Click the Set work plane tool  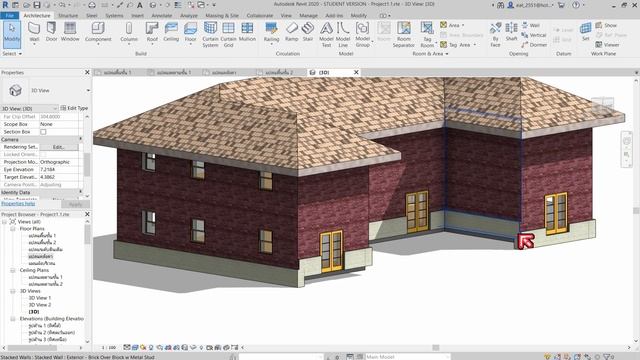pos(585,32)
